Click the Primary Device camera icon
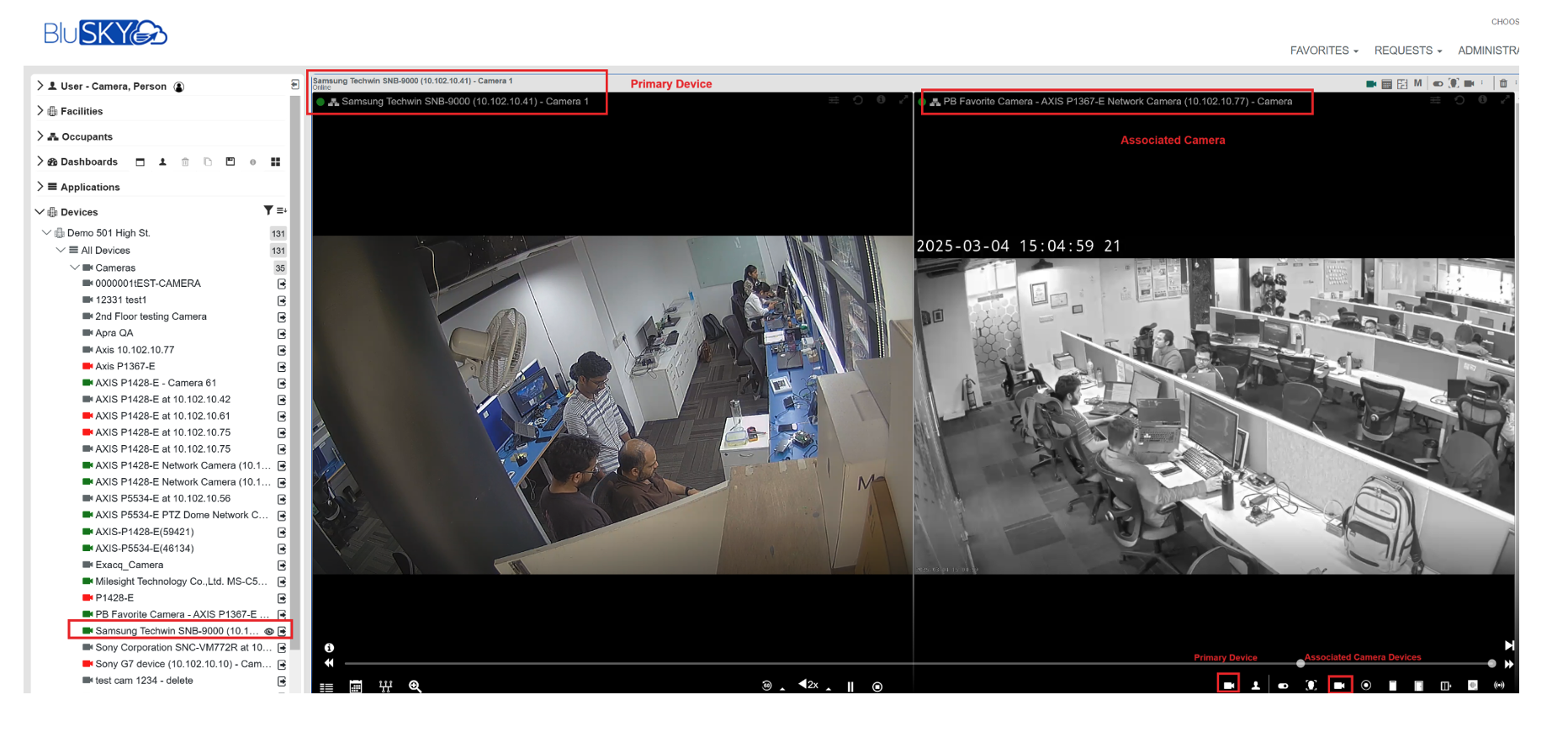Screen dimensions: 1568x732 (1228, 685)
